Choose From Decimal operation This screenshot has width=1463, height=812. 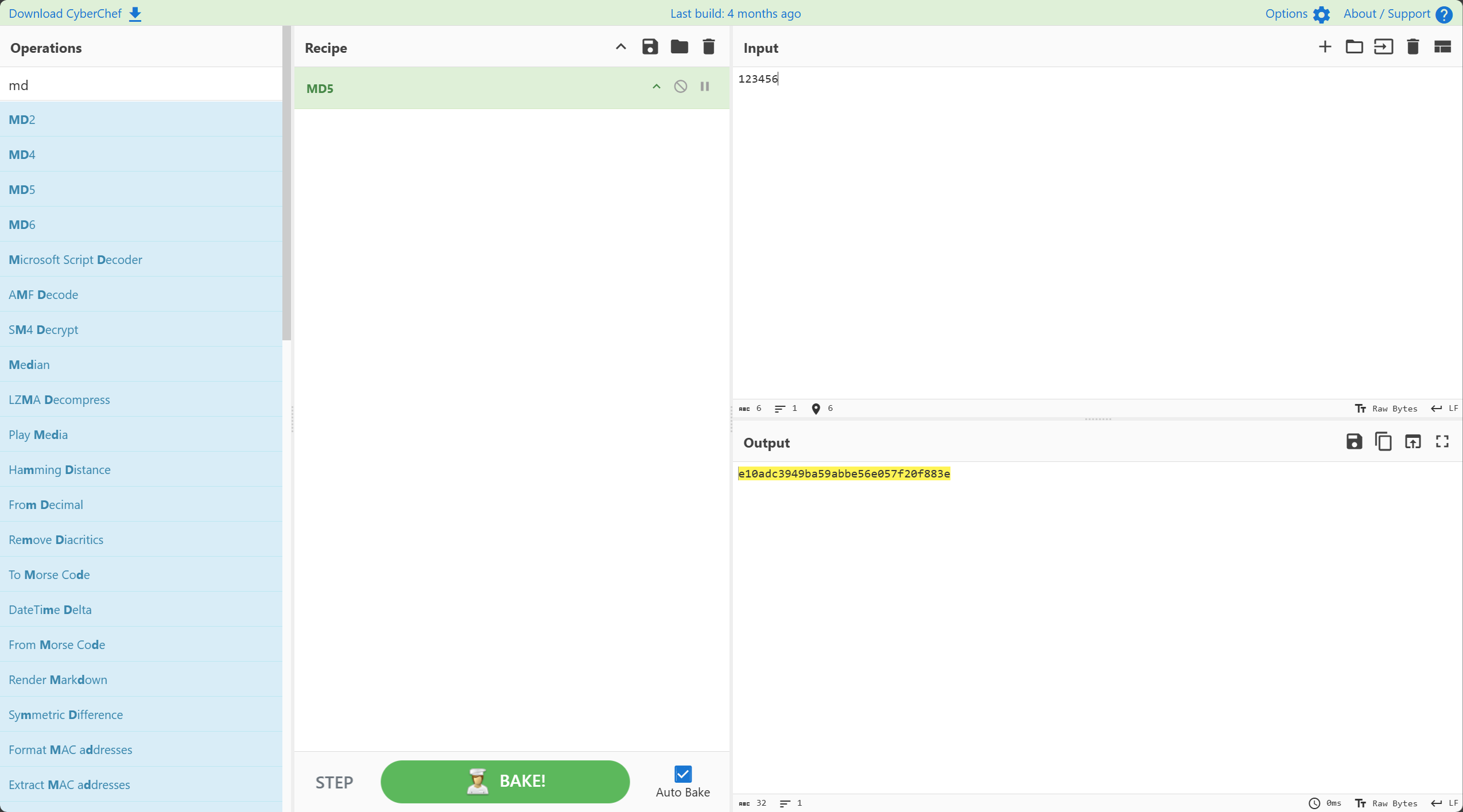pos(141,504)
